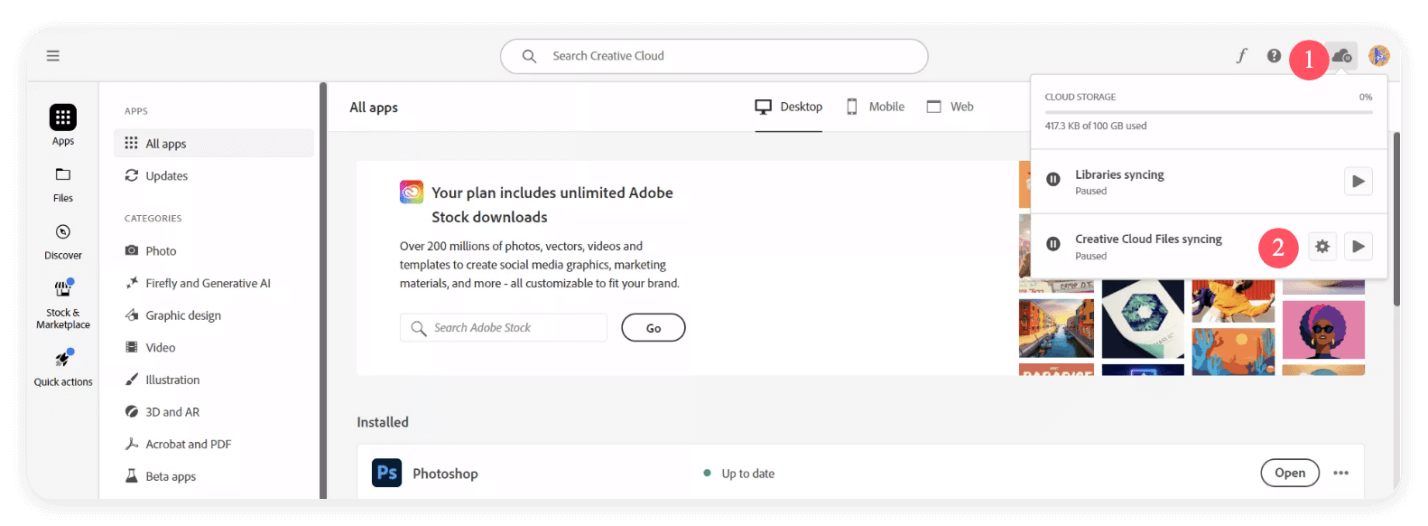
Task: Open Quick actions sidebar item
Action: click(63, 367)
